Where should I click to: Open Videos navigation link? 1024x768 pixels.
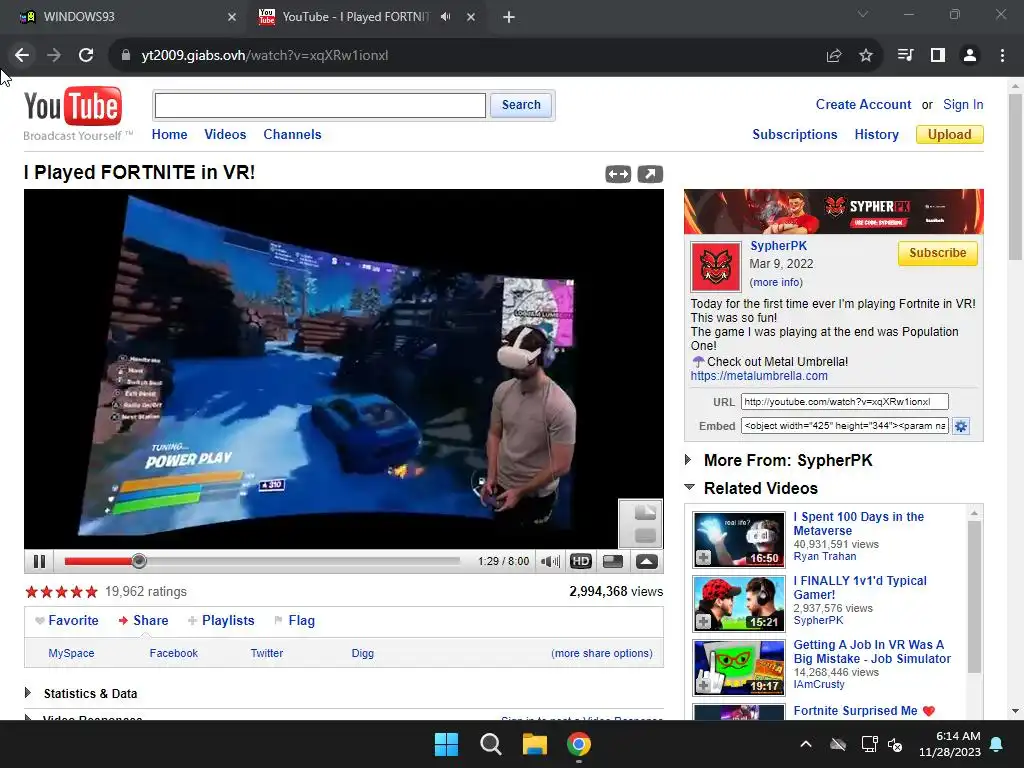click(225, 135)
